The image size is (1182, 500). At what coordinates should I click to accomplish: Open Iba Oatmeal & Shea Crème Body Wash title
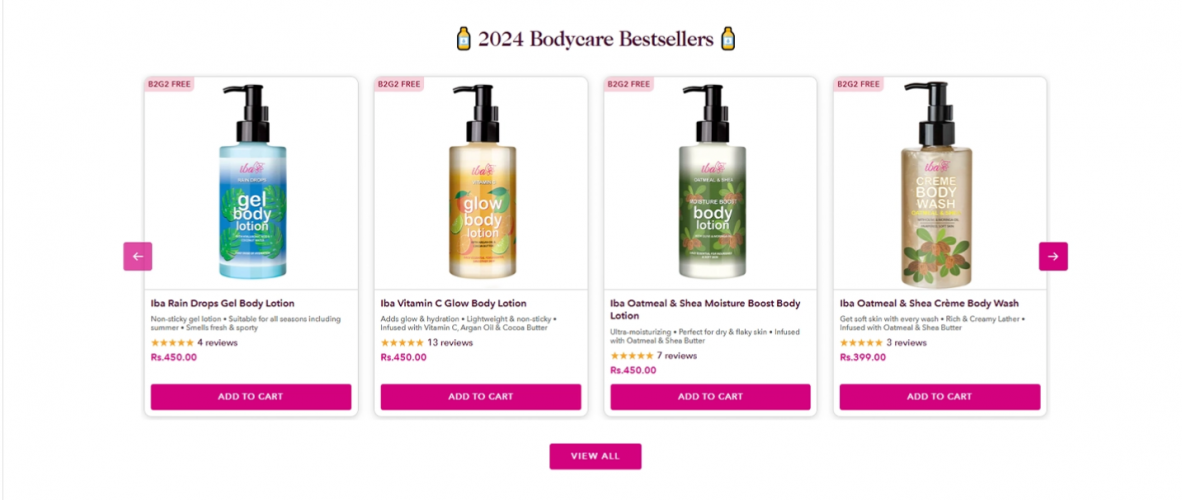(929, 303)
